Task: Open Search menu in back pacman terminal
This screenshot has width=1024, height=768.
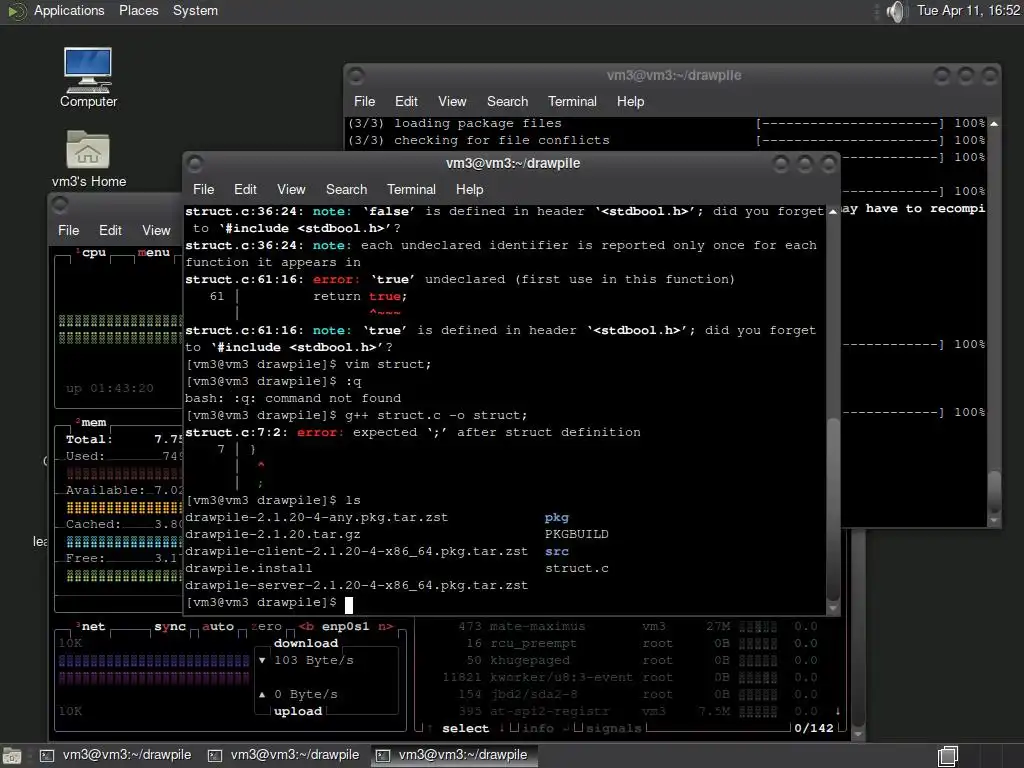Action: coord(507,101)
